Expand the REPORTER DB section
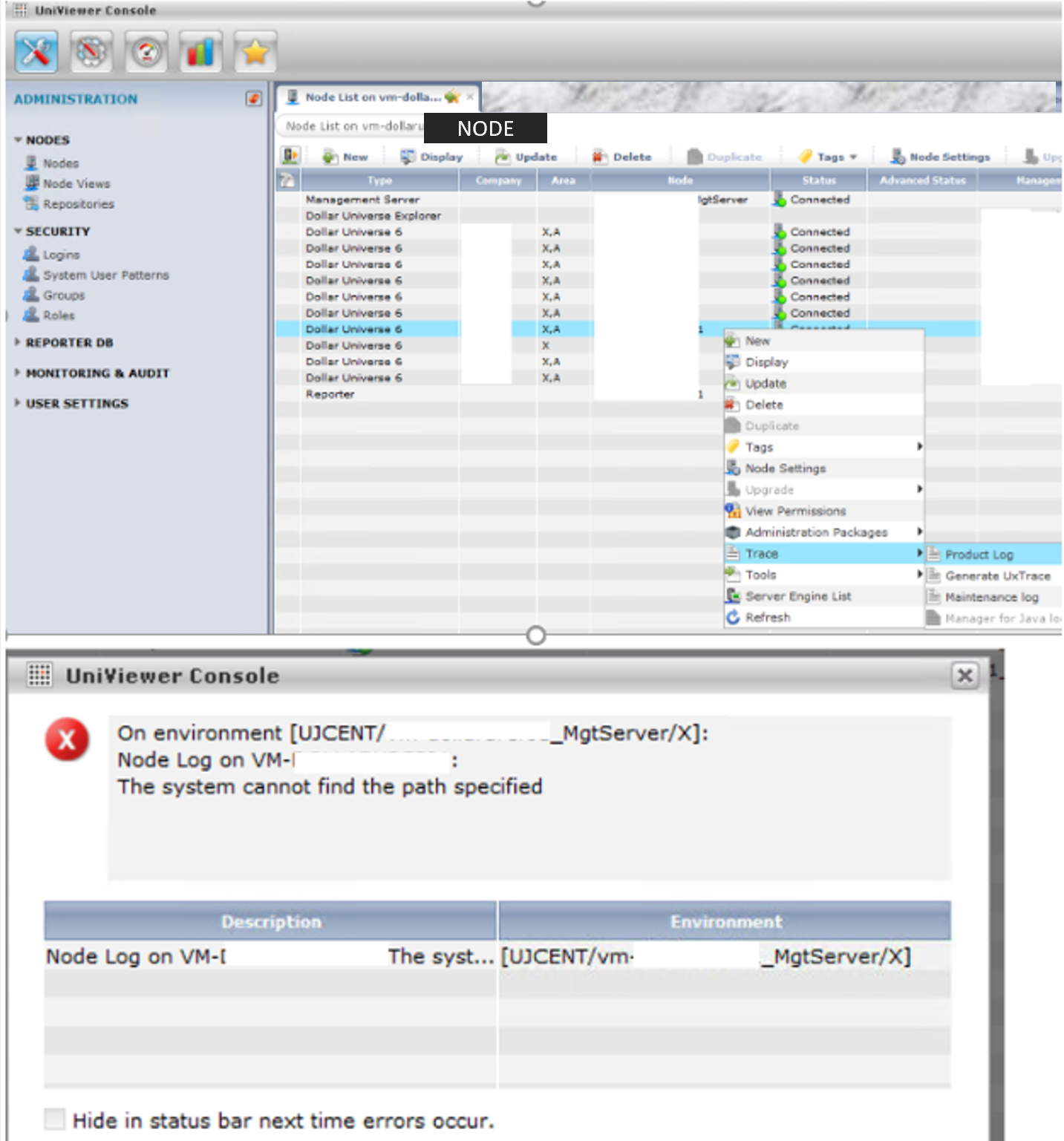 pyautogui.click(x=69, y=343)
